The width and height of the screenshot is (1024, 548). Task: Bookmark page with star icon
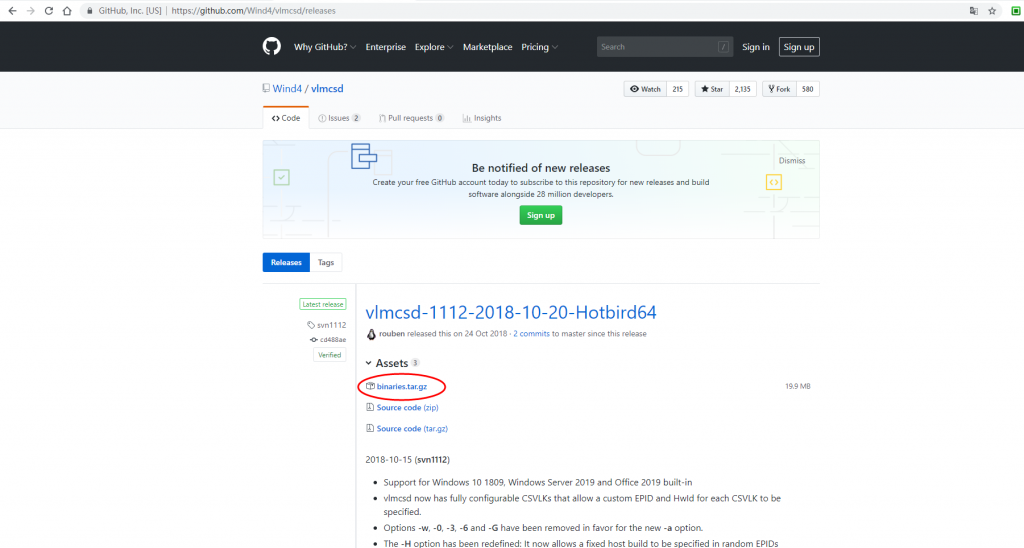[x=992, y=10]
